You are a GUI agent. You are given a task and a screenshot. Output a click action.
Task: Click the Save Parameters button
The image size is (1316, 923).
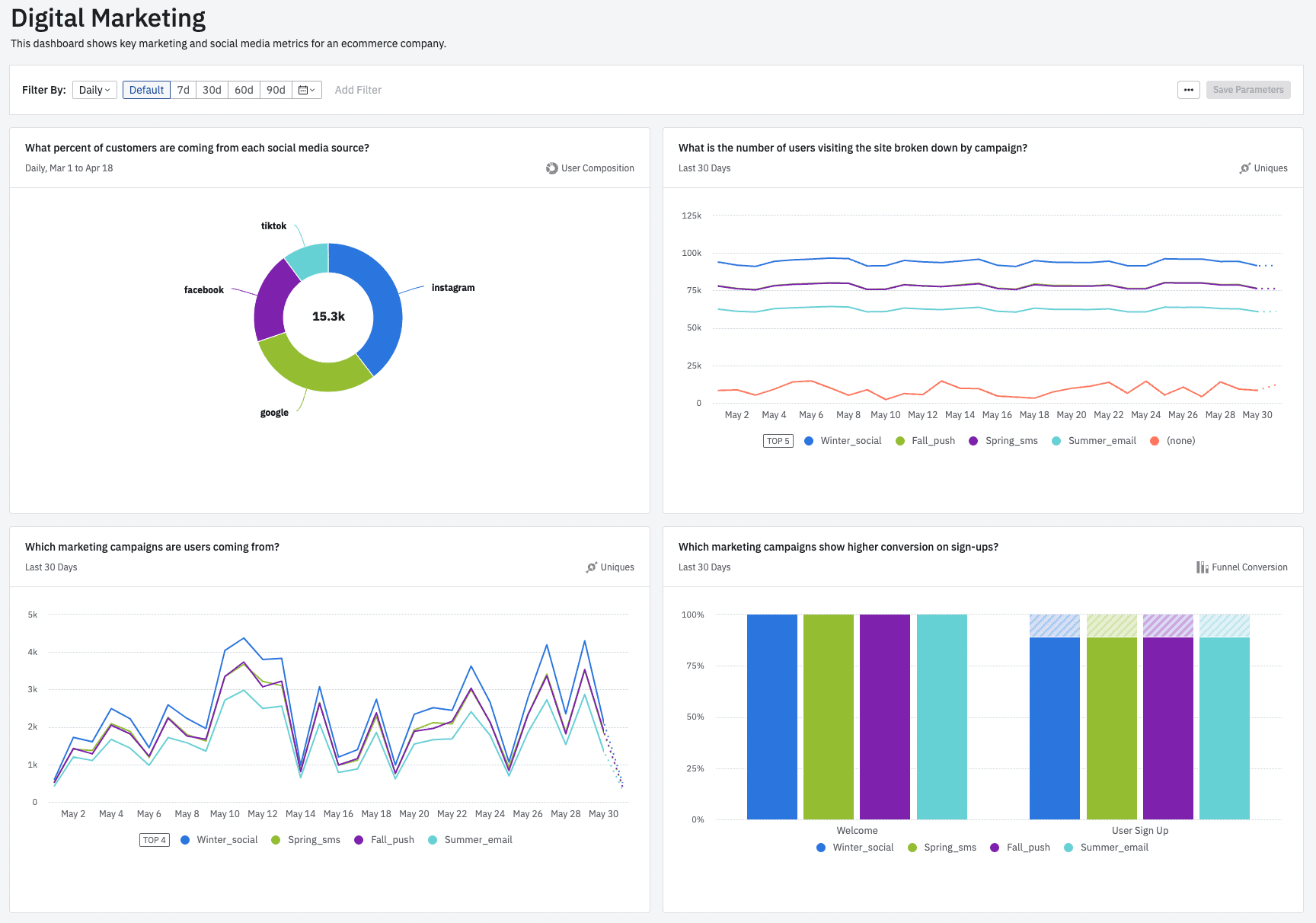point(1247,90)
